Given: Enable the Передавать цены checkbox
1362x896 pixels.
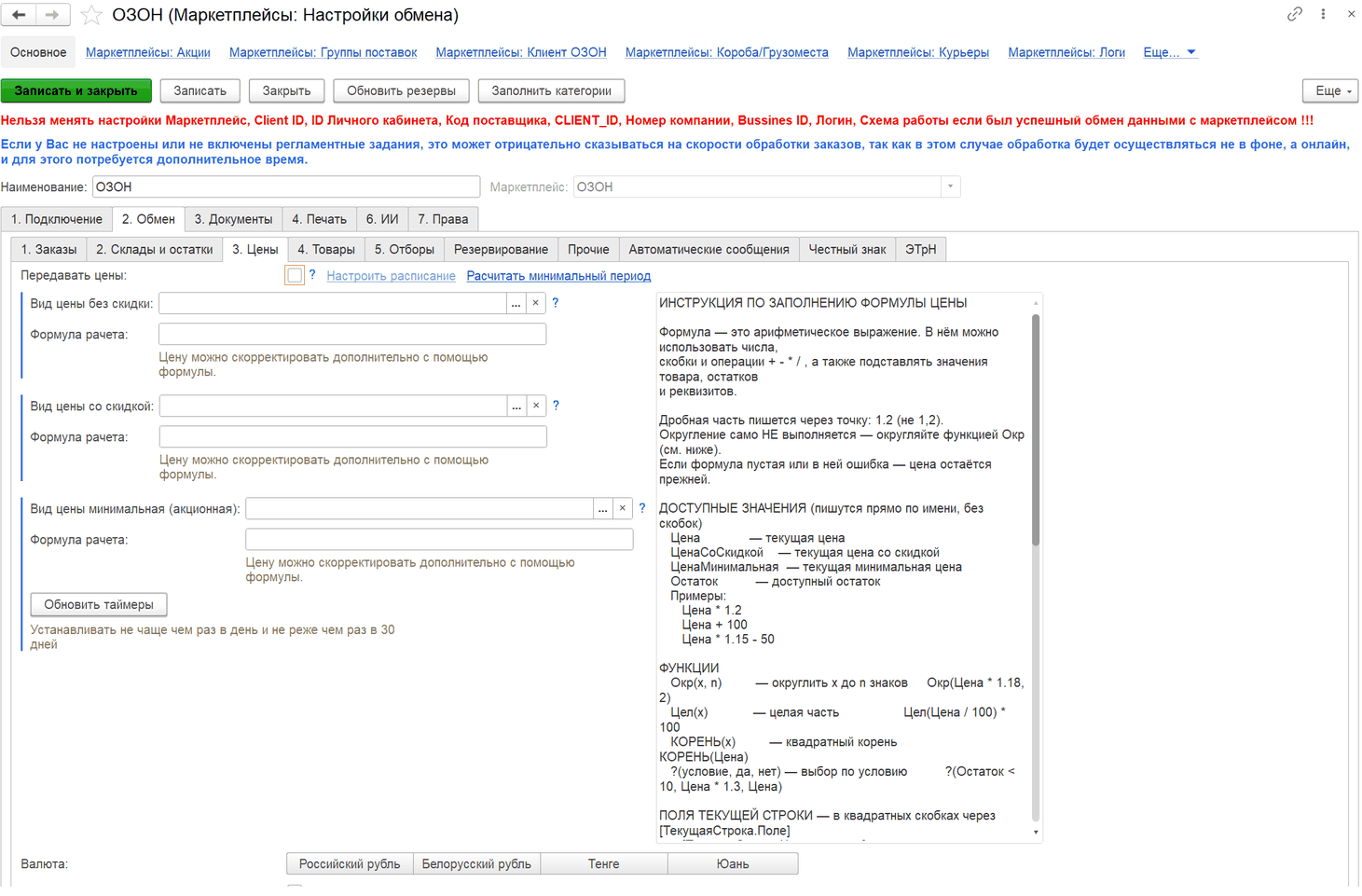Looking at the screenshot, I should pos(295,275).
